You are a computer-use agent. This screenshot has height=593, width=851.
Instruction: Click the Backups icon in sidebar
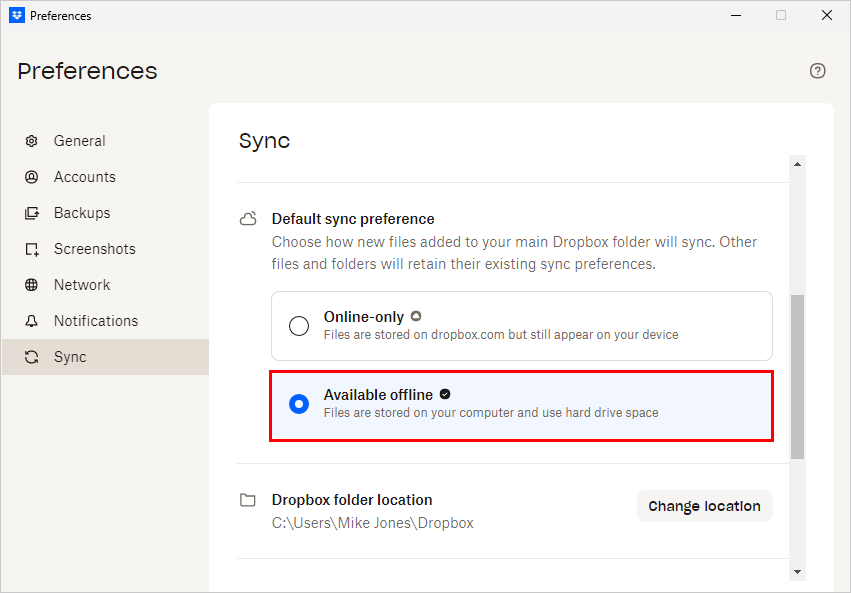coord(32,213)
